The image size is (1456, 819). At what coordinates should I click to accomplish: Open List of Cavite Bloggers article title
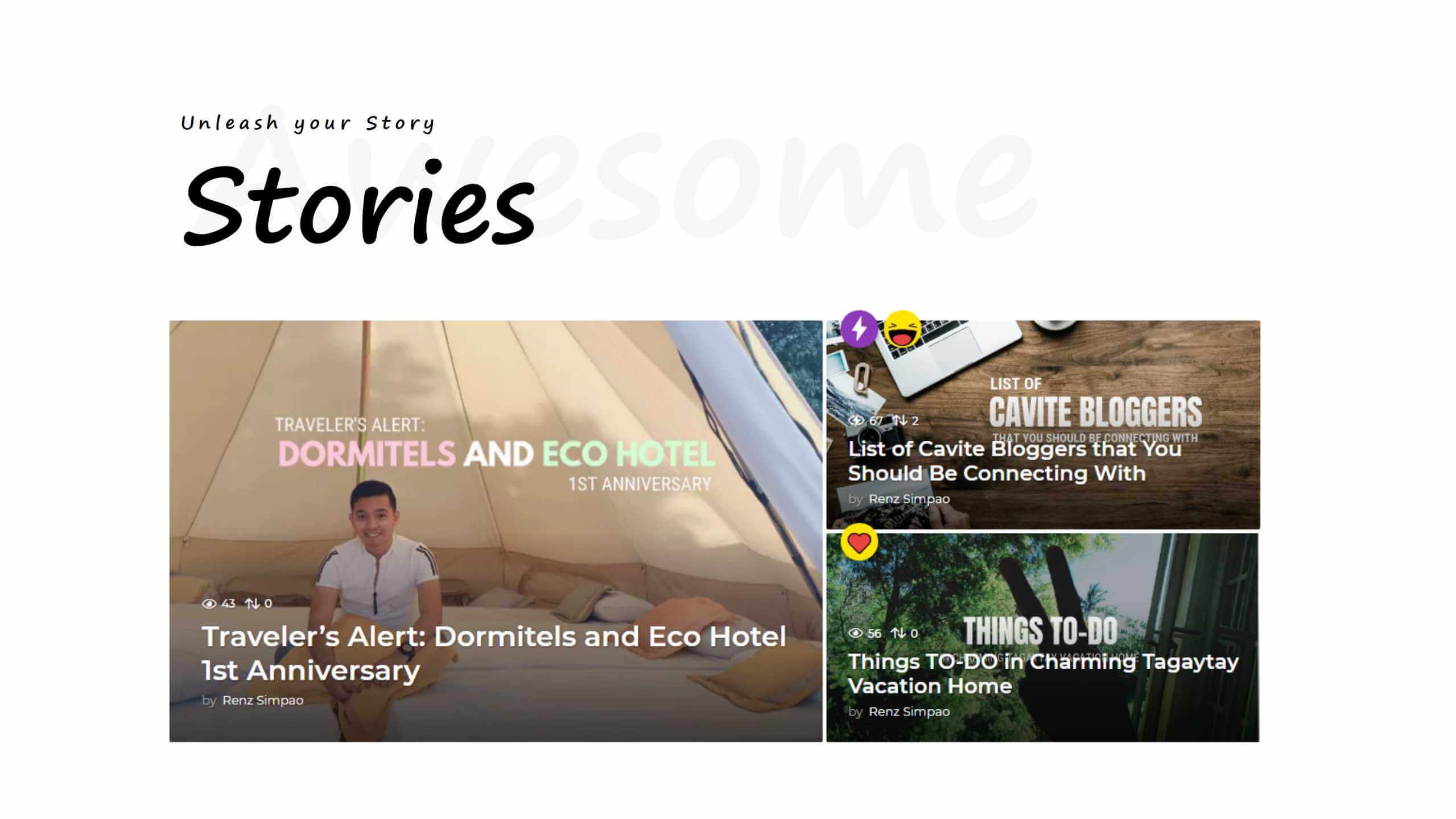point(1015,461)
